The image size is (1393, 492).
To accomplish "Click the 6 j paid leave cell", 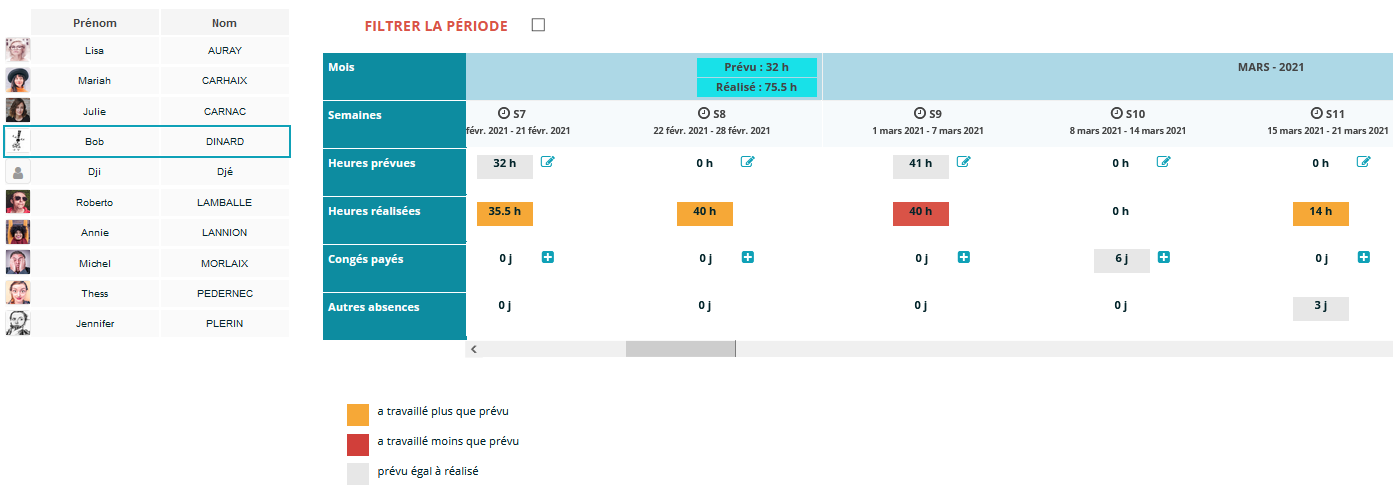I will (1121, 259).
